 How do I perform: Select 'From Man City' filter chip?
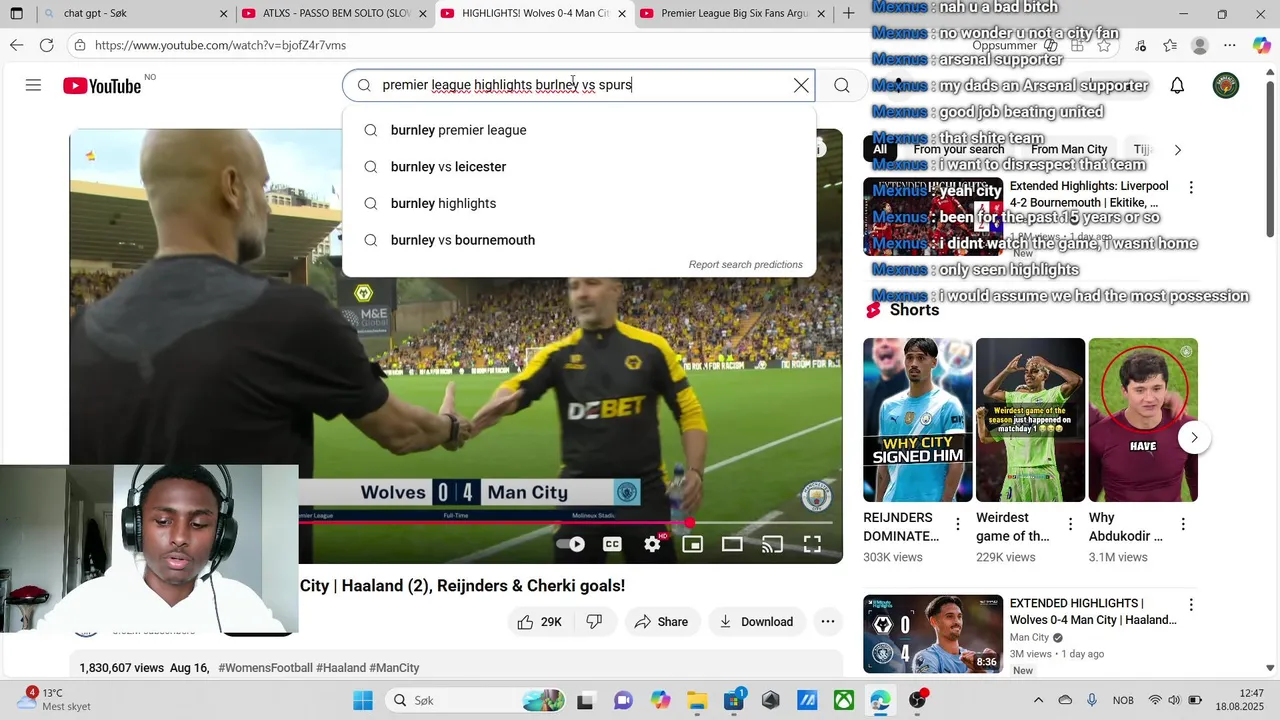(1069, 149)
